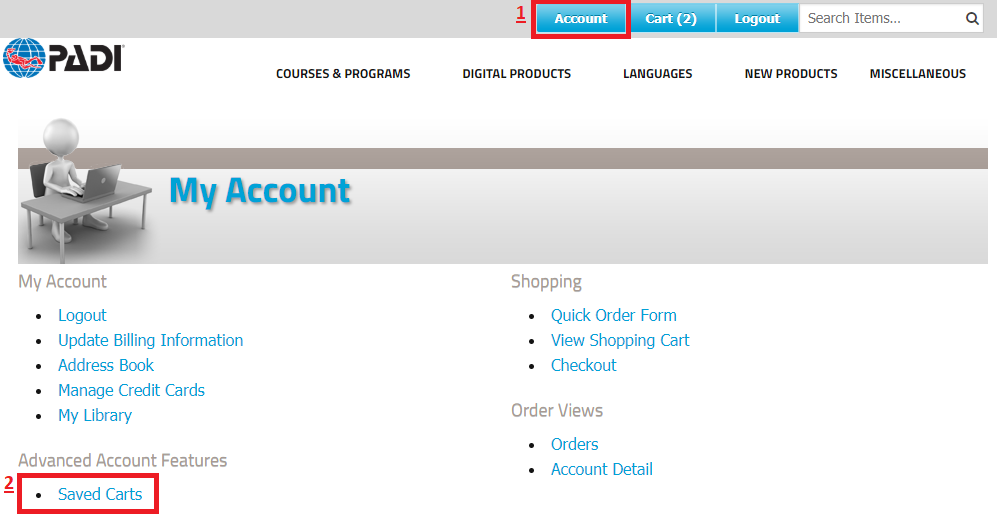Open the Languages menu
The width and height of the screenshot is (997, 519).
click(657, 73)
